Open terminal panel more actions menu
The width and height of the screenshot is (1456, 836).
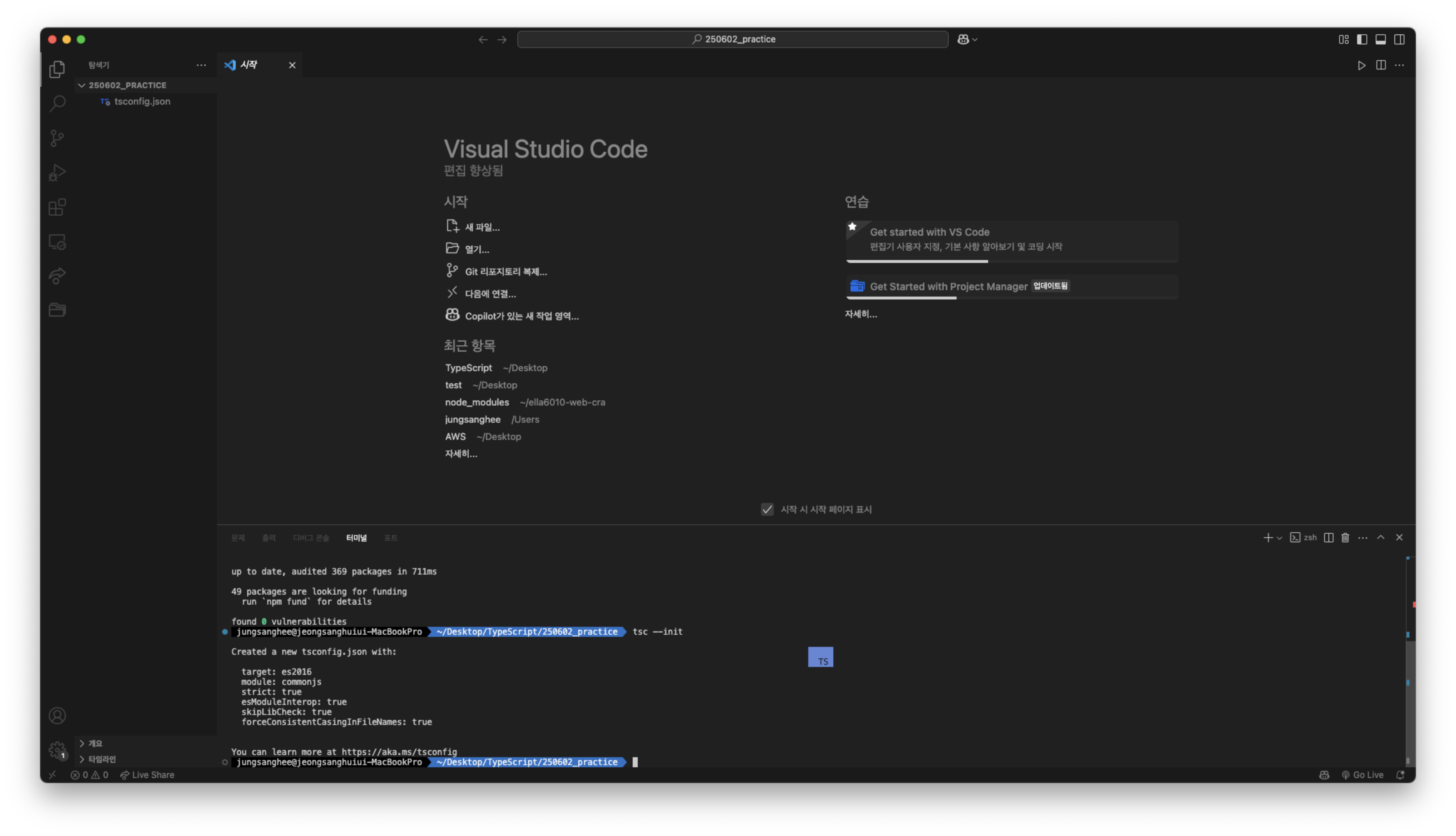[1363, 537]
